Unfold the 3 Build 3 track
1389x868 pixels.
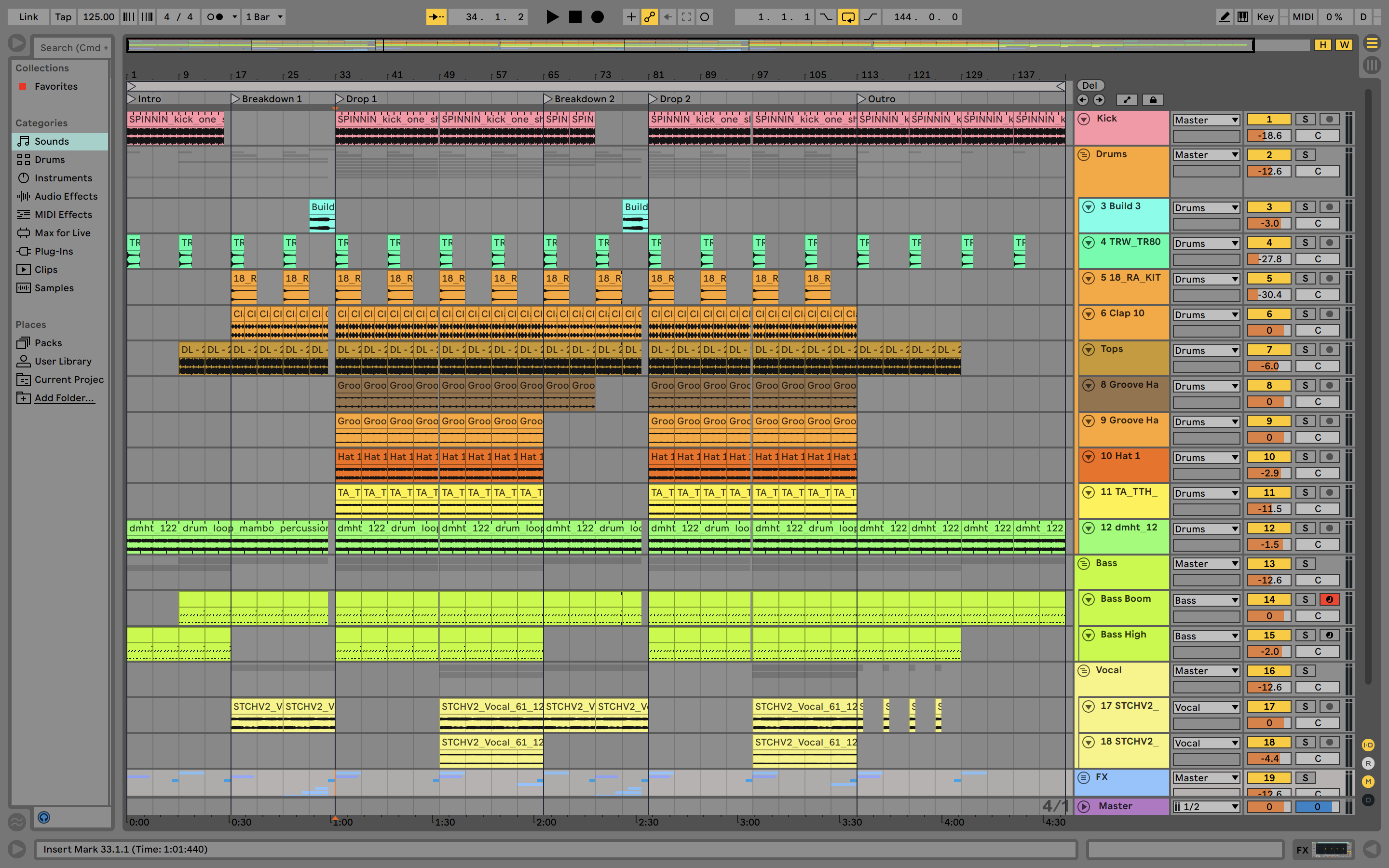click(x=1088, y=207)
